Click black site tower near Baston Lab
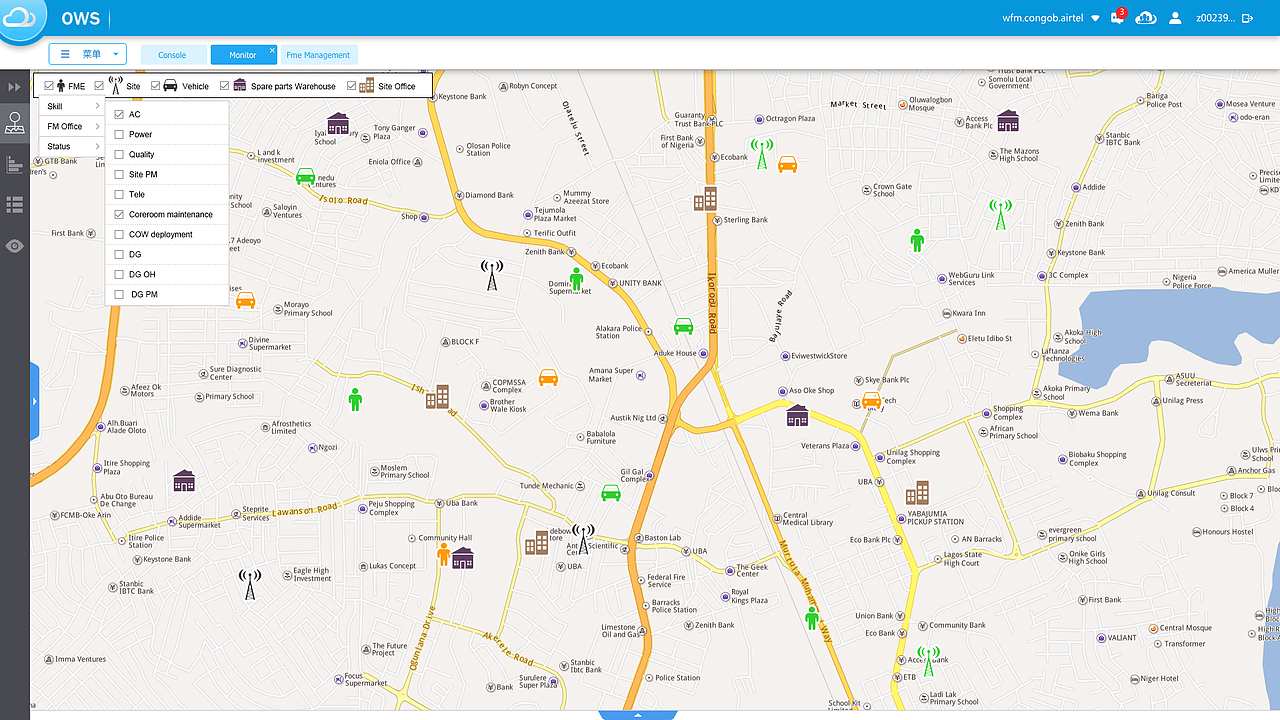This screenshot has height=720, width=1280. (x=583, y=538)
